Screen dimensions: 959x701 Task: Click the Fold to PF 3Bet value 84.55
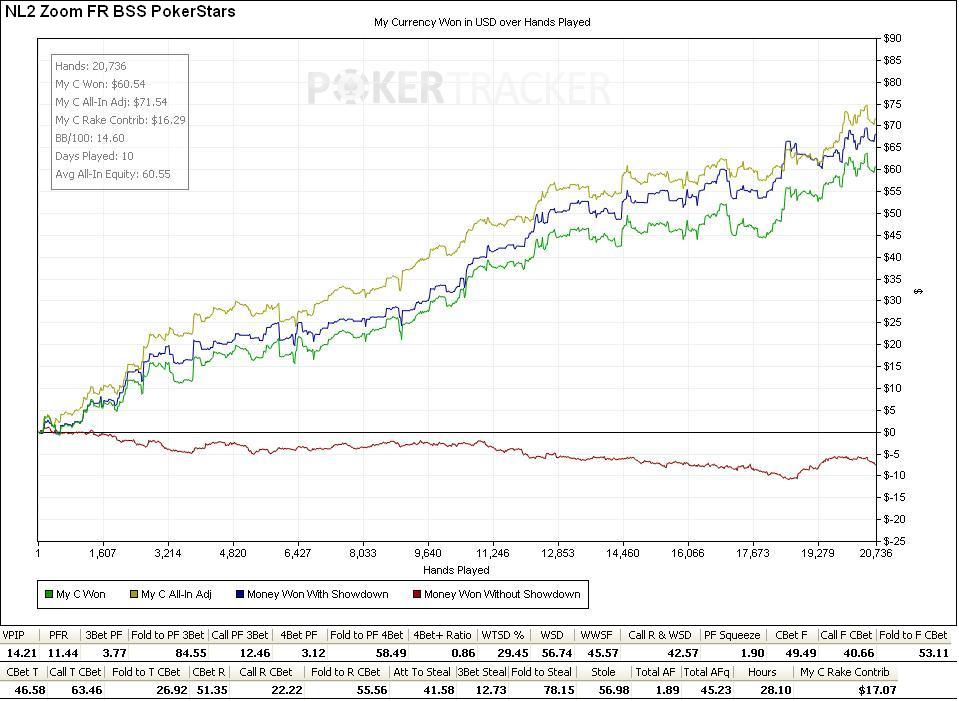pyautogui.click(x=191, y=653)
